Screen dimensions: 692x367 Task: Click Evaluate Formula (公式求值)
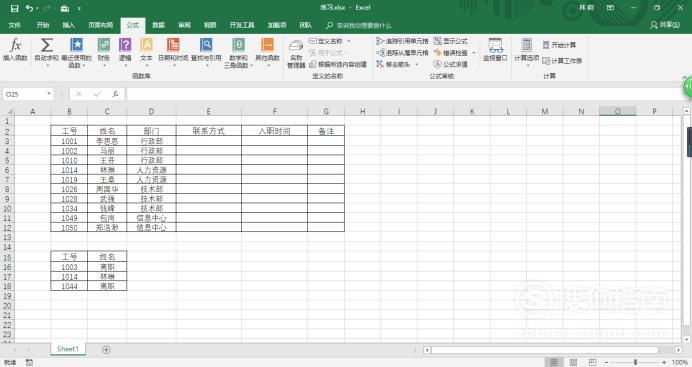coord(451,64)
